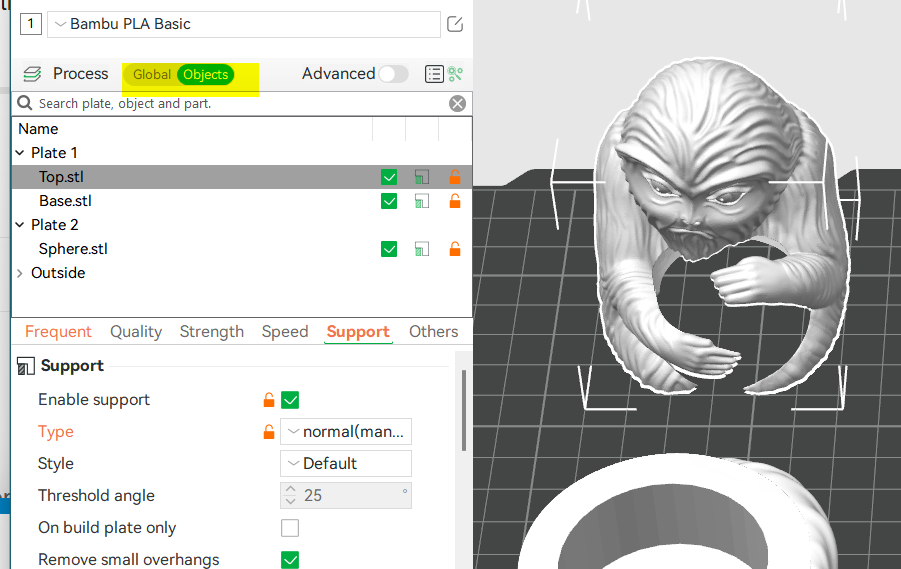The height and width of the screenshot is (569, 901).
Task: Open the Quality settings tab
Action: pyautogui.click(x=136, y=332)
